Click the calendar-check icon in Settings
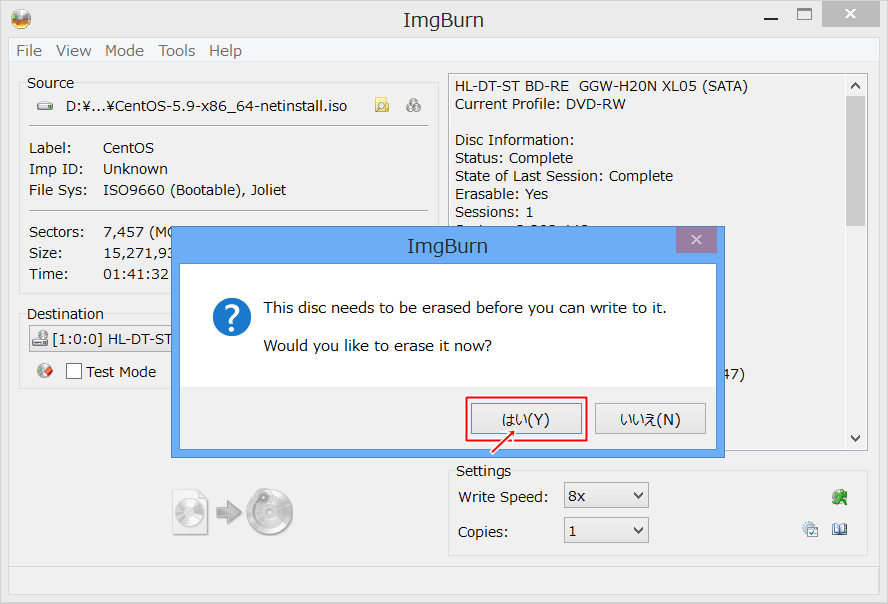 (810, 530)
